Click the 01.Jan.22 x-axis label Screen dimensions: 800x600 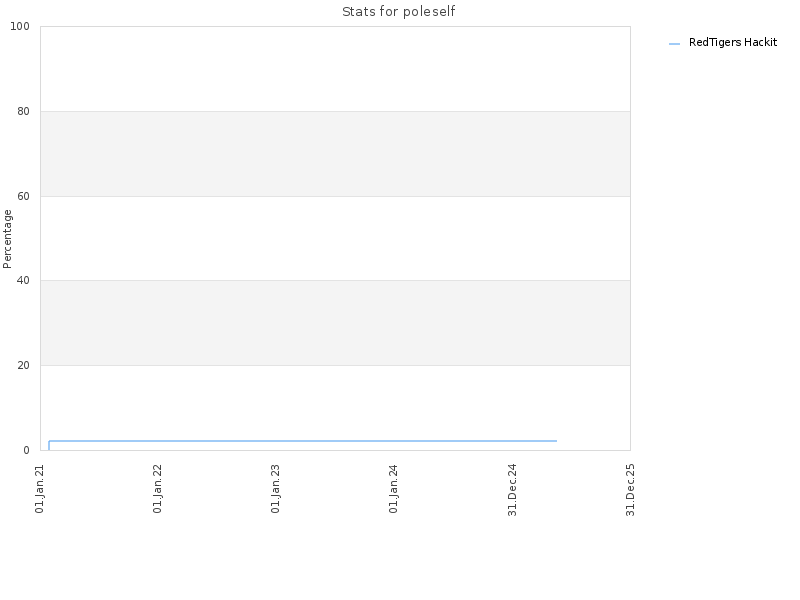point(158,489)
